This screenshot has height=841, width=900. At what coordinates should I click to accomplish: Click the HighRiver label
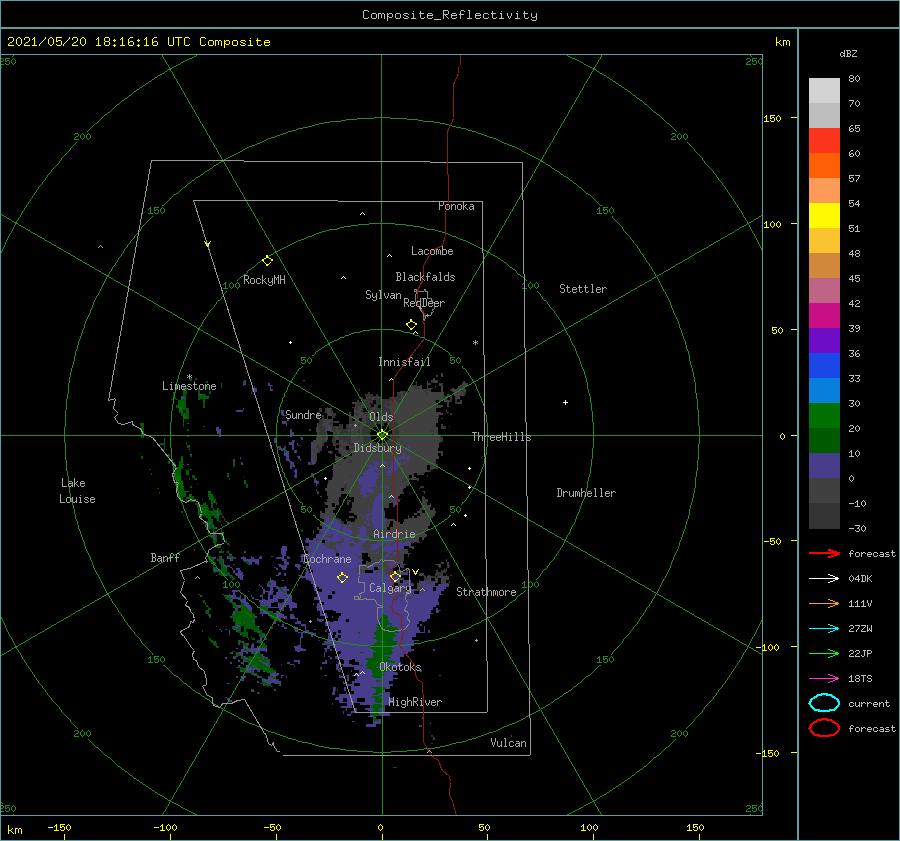click(x=415, y=702)
